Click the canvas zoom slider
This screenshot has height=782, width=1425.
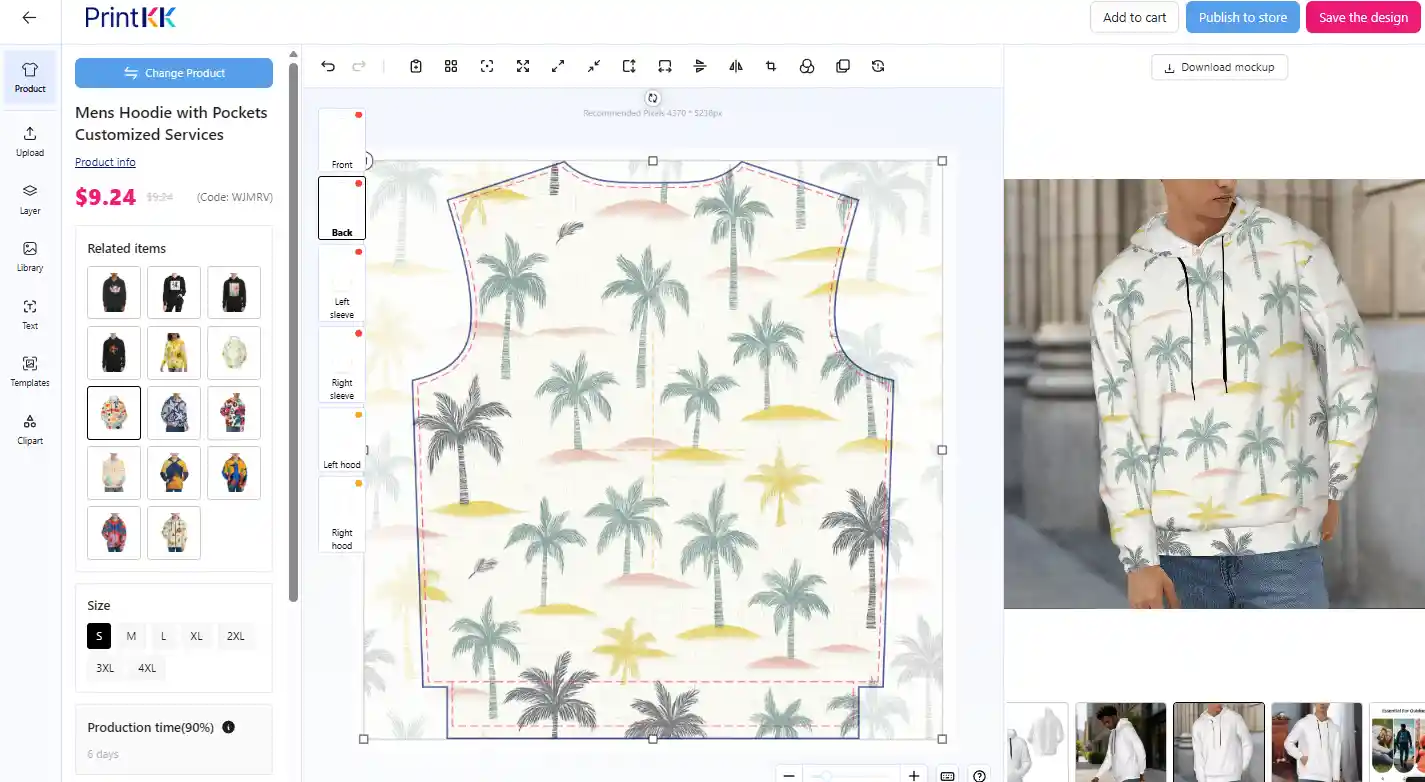click(851, 776)
